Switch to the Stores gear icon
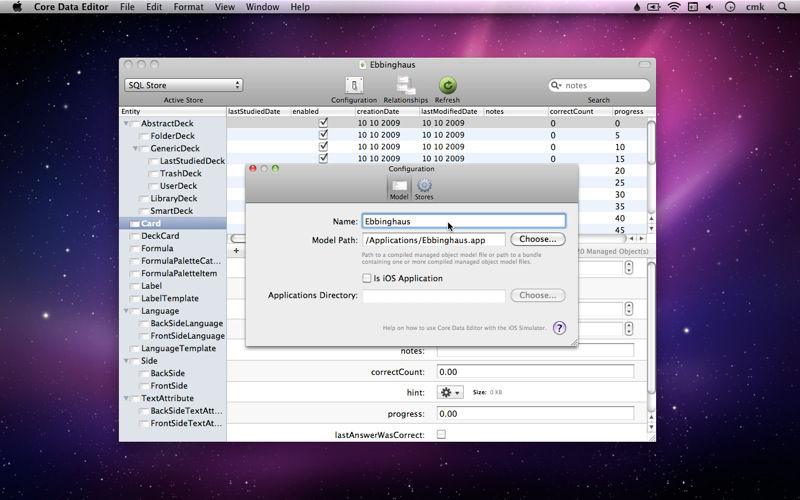800x500 pixels. [x=424, y=185]
